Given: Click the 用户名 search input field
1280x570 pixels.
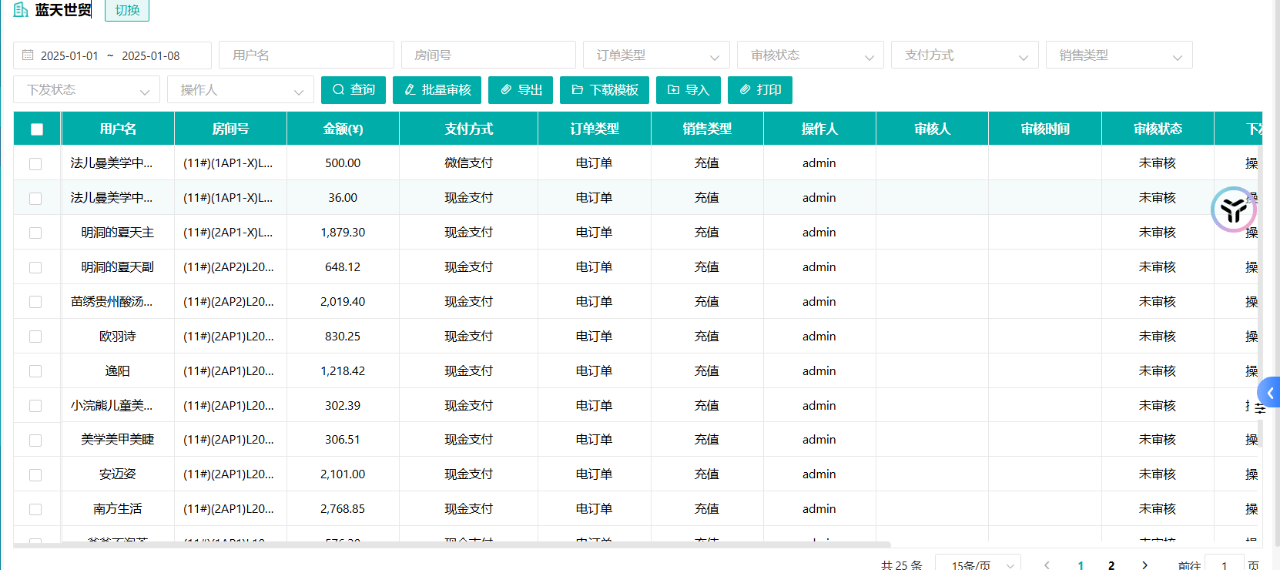Looking at the screenshot, I should tap(306, 56).
